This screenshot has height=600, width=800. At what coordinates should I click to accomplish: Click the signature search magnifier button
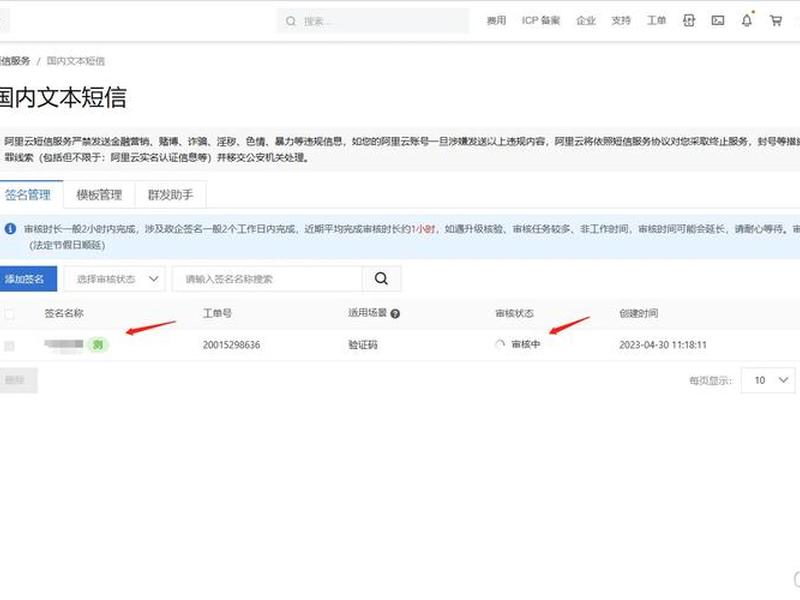click(x=381, y=279)
